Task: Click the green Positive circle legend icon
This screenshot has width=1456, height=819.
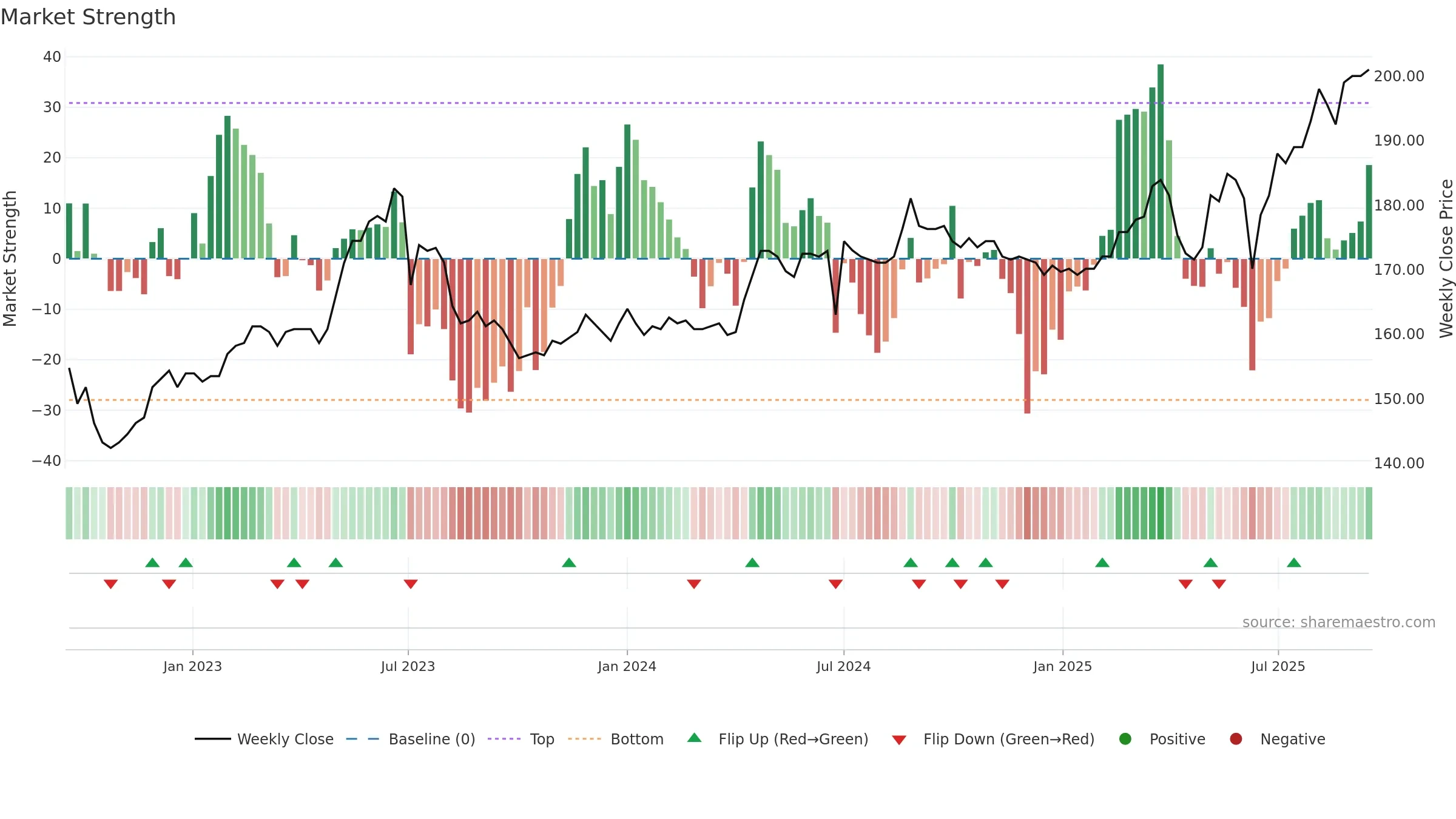Action: click(1125, 739)
